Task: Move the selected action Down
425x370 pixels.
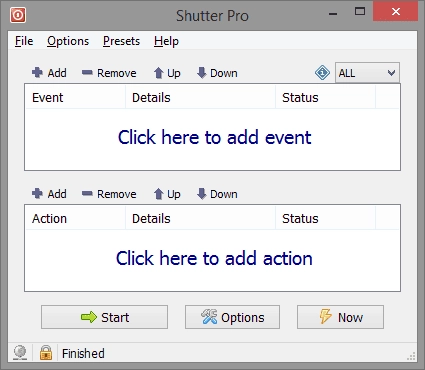Action: tap(217, 194)
